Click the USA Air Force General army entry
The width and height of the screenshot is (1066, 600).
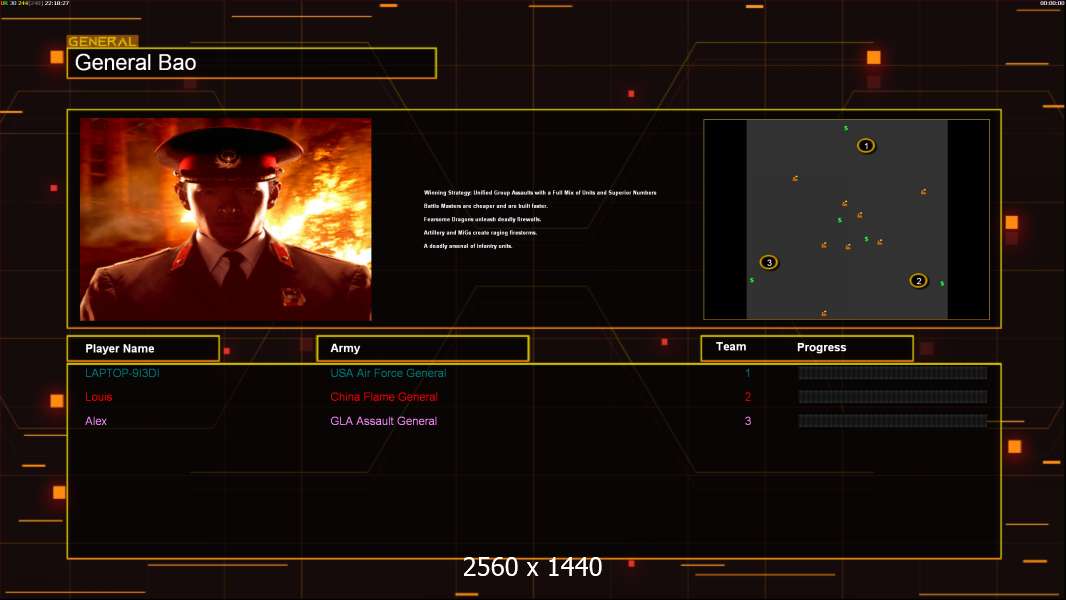388,373
